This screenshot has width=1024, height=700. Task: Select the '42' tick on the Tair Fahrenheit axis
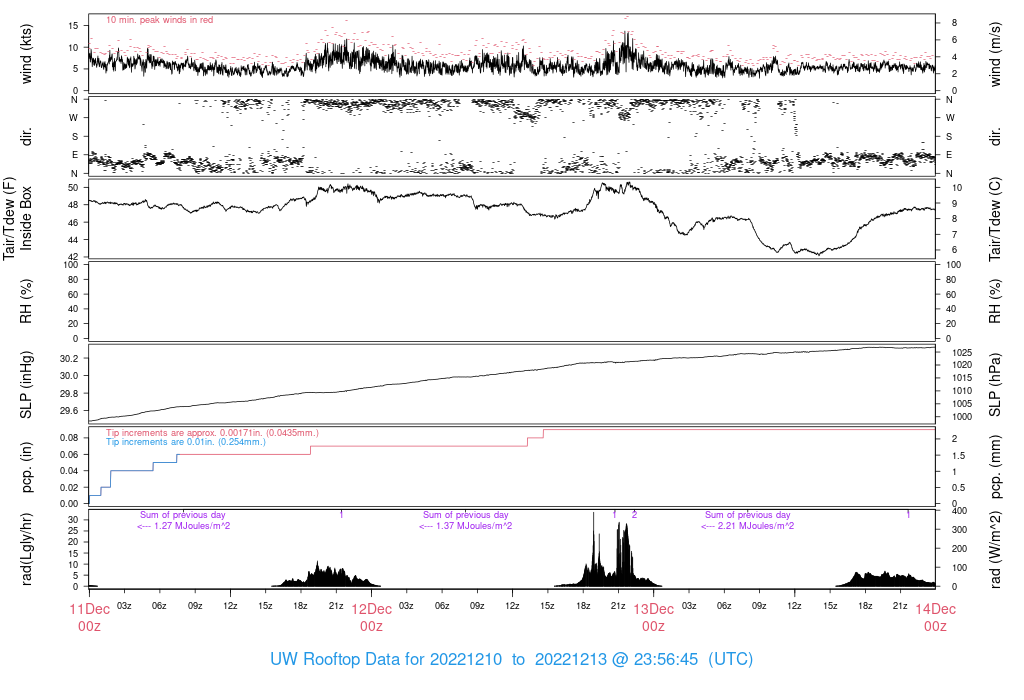coord(73,257)
